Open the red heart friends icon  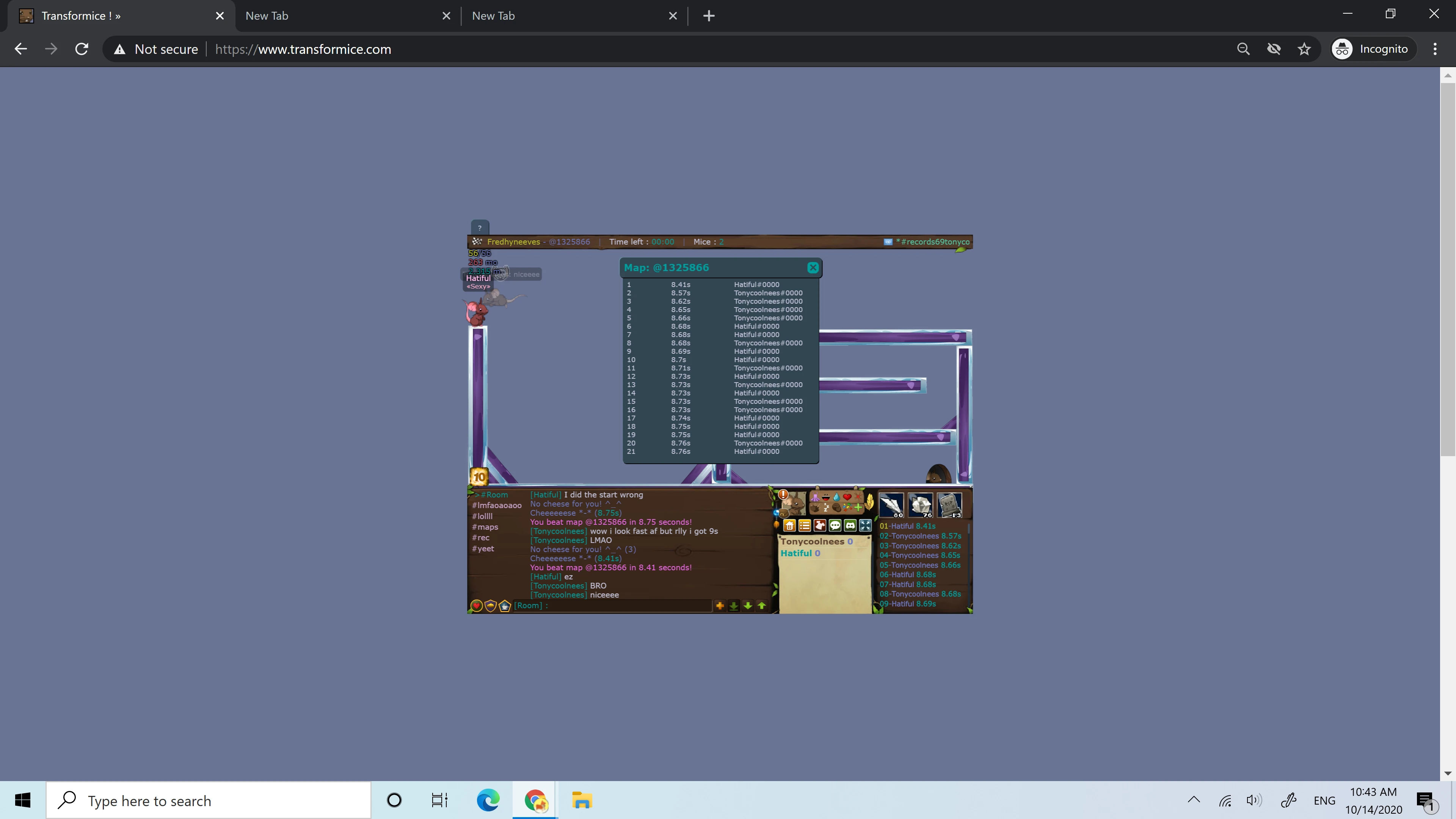[477, 606]
